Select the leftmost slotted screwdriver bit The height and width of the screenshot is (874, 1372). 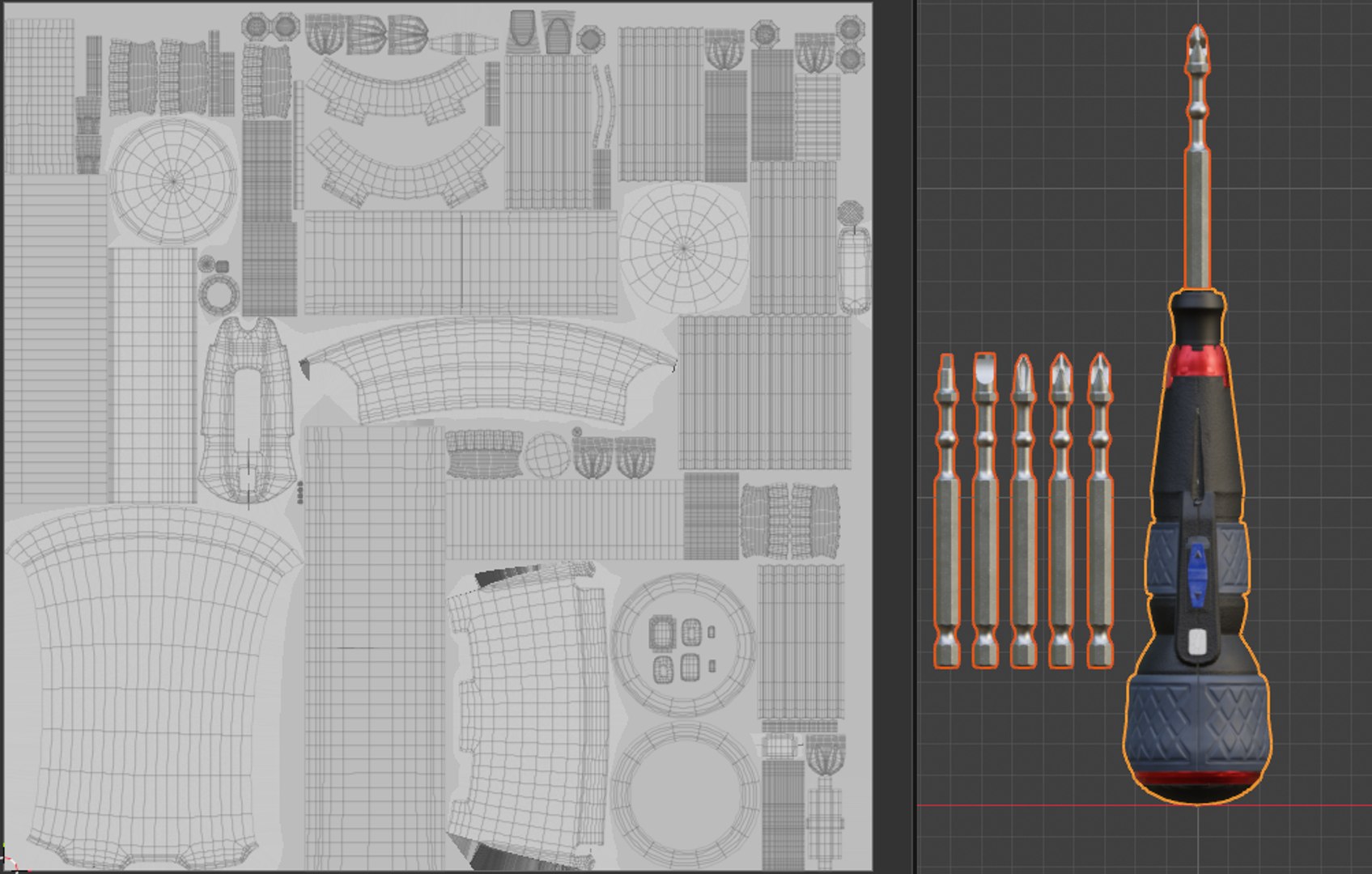point(946,511)
